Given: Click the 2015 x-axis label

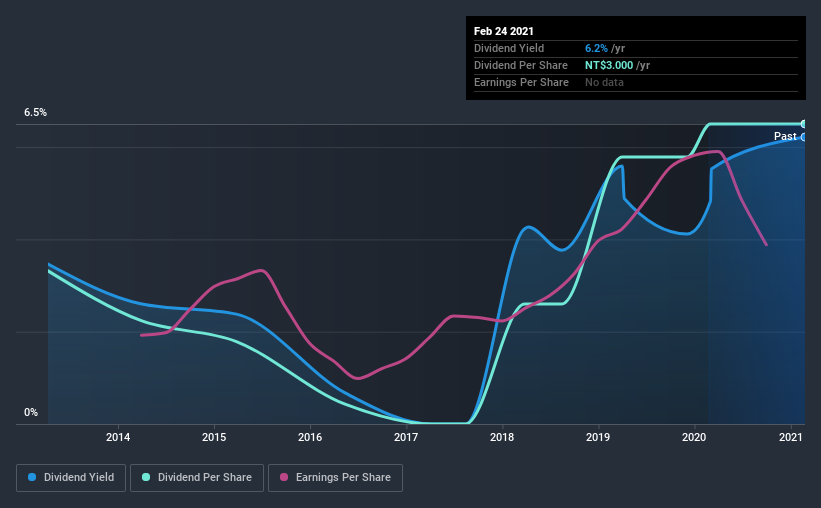Looking at the screenshot, I should 214,437.
